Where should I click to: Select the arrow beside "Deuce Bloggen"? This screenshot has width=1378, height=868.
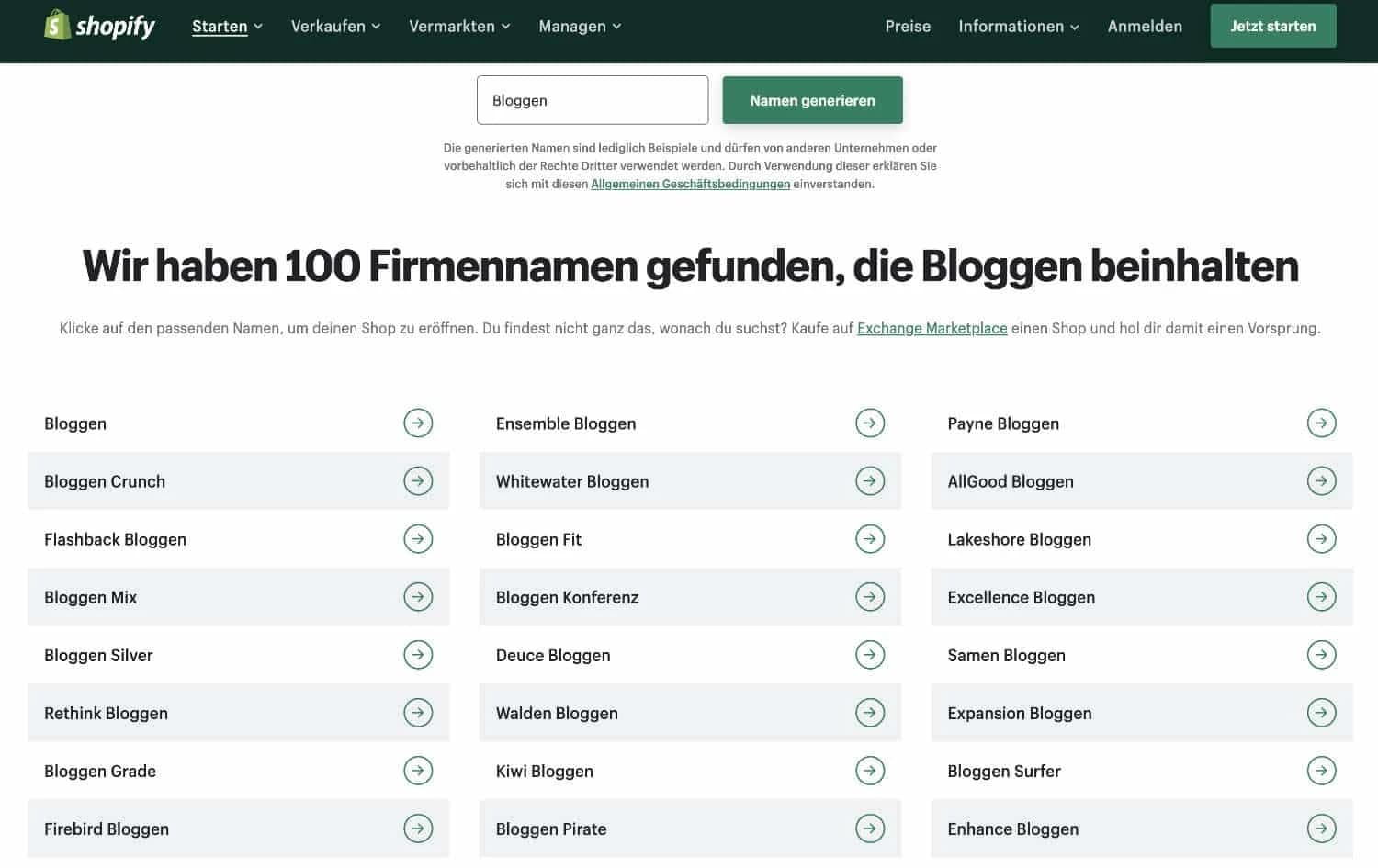870,654
